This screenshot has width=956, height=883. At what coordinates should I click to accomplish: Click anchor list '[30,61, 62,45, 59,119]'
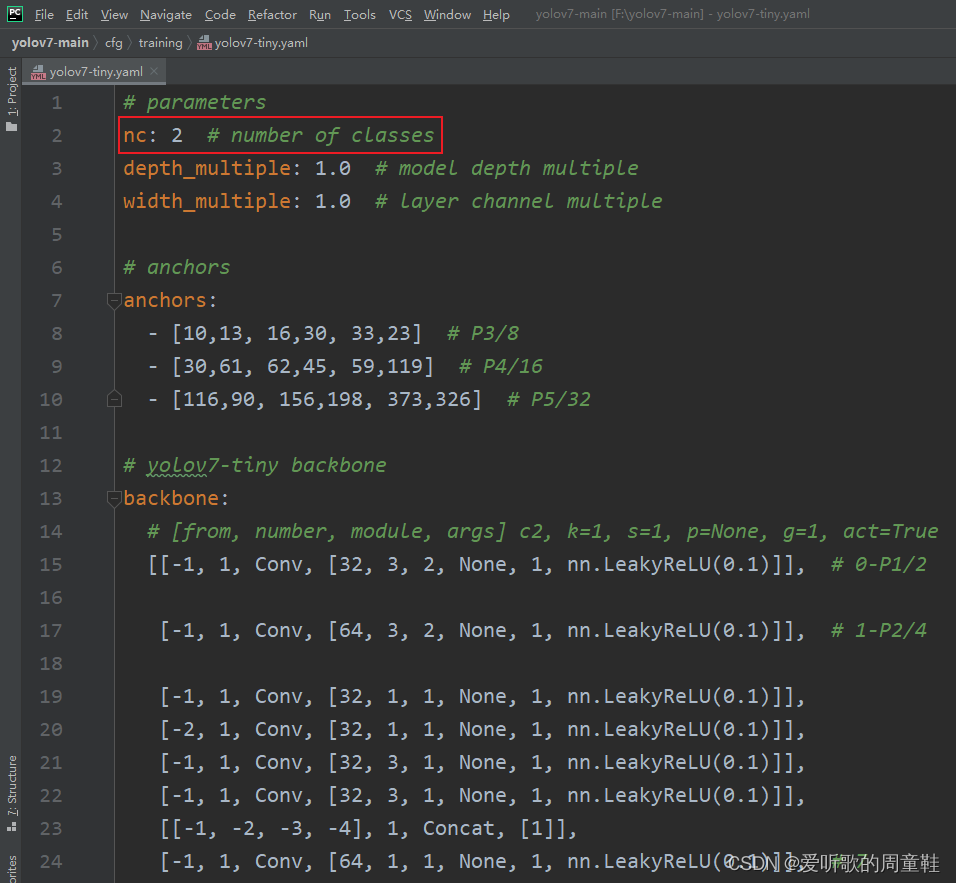click(x=303, y=366)
